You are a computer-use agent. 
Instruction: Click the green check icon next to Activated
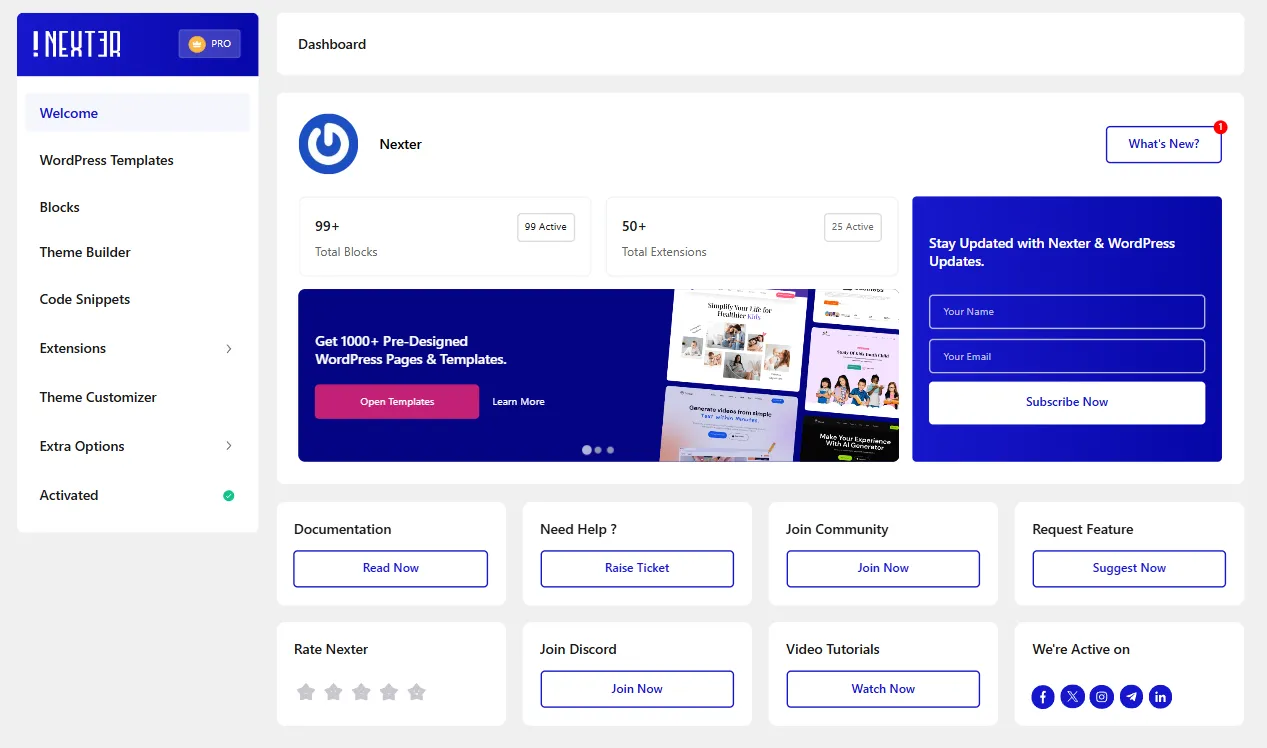228,495
